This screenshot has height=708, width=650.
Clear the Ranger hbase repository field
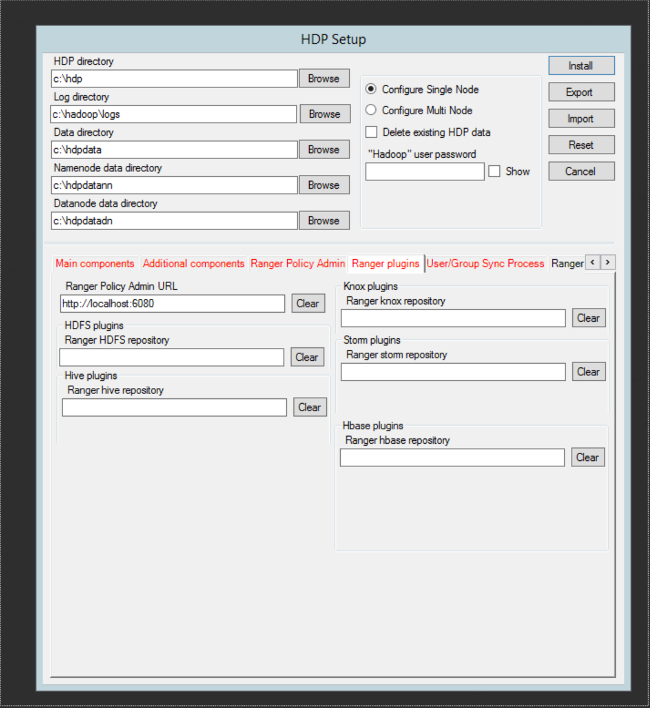(x=587, y=458)
